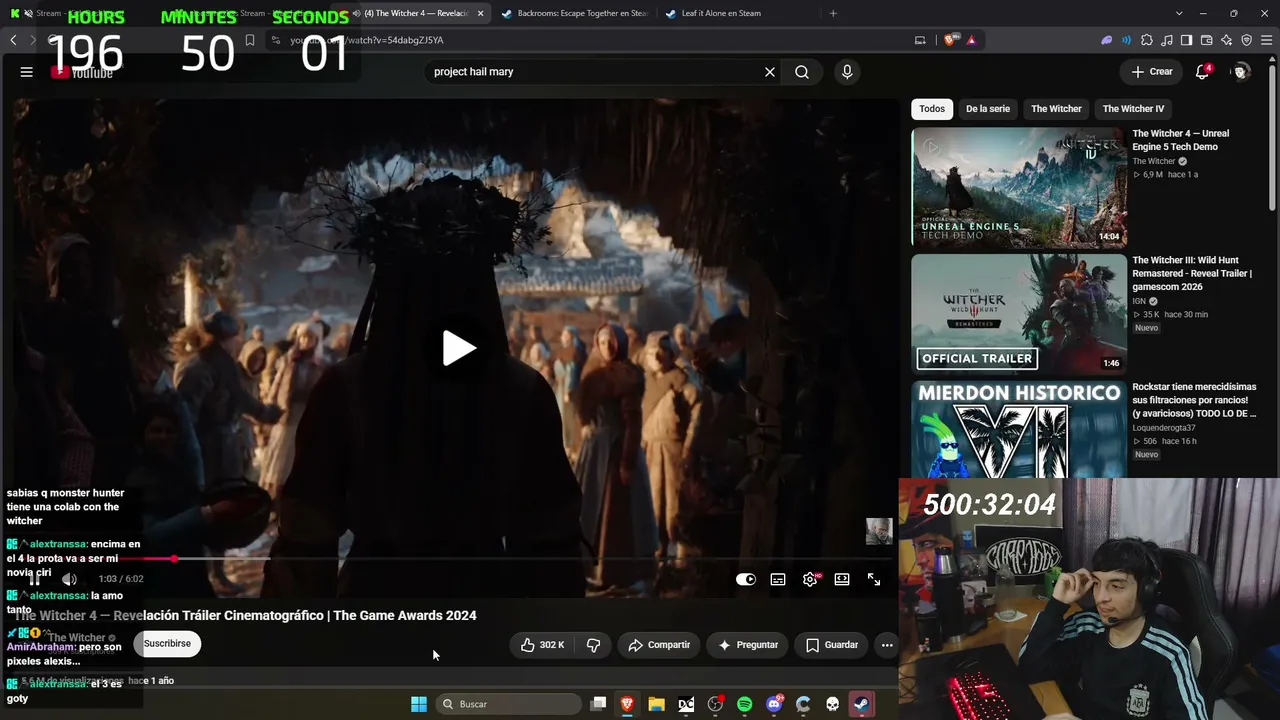Image resolution: width=1280 pixels, height=720 pixels.
Task: Open the Wild Hunt Remastered trailer thumbnail
Action: click(x=1019, y=314)
